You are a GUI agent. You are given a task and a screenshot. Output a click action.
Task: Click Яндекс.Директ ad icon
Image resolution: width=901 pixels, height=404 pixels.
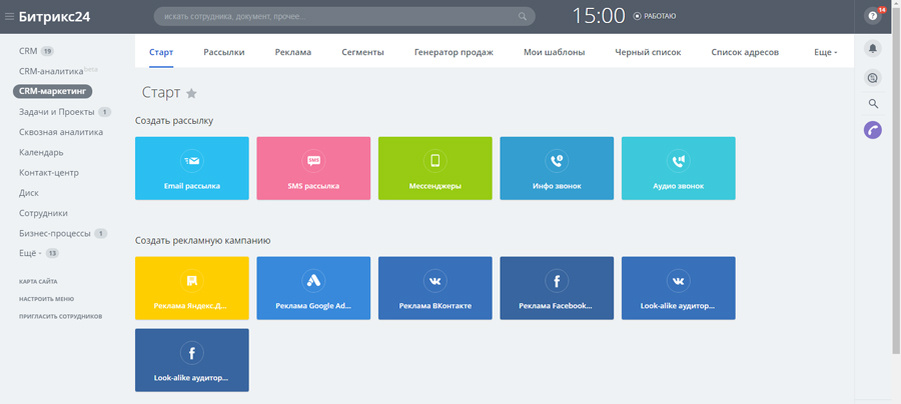pyautogui.click(x=192, y=281)
